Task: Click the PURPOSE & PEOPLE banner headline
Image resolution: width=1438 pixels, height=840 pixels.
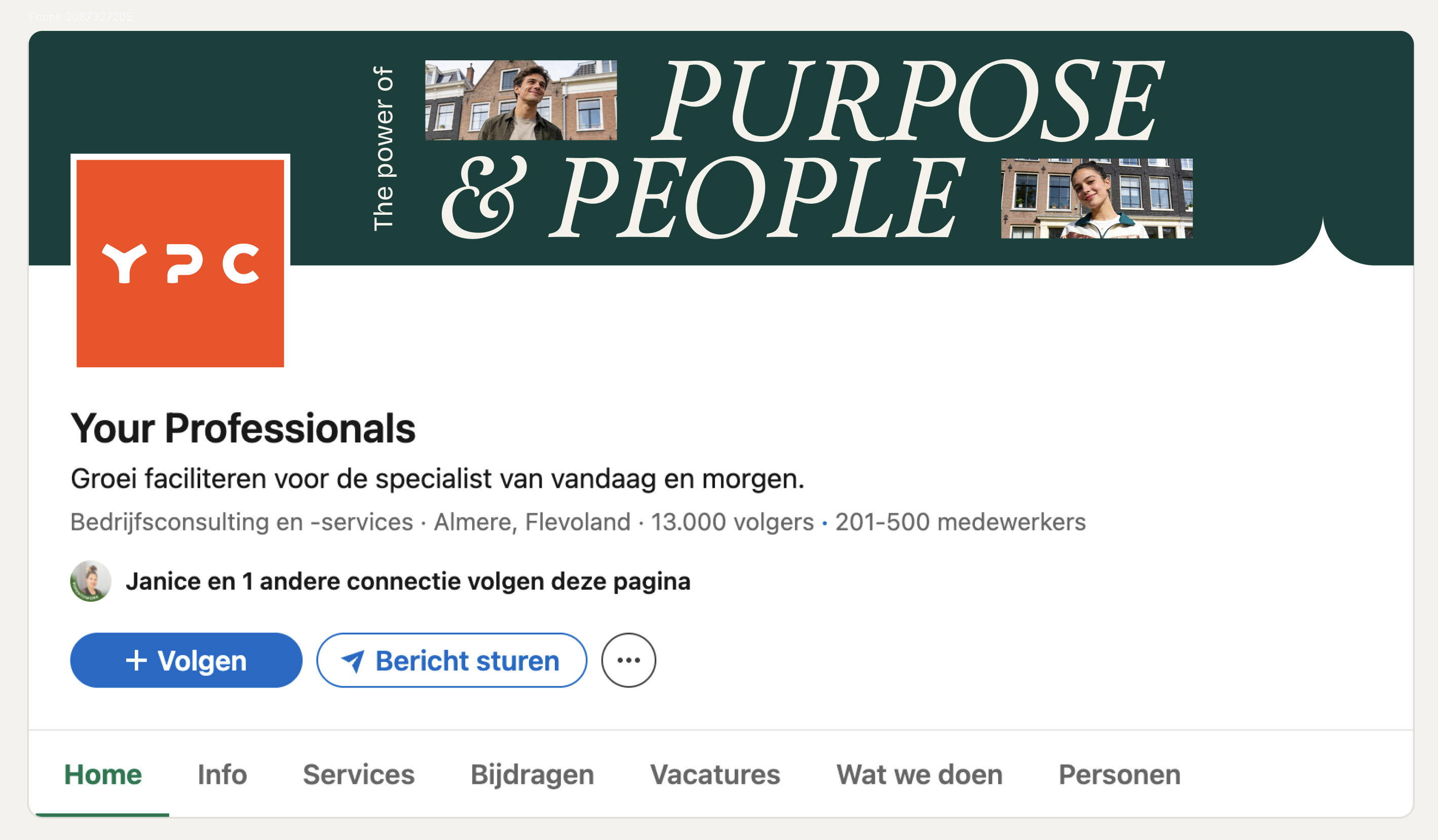Action: (799, 148)
